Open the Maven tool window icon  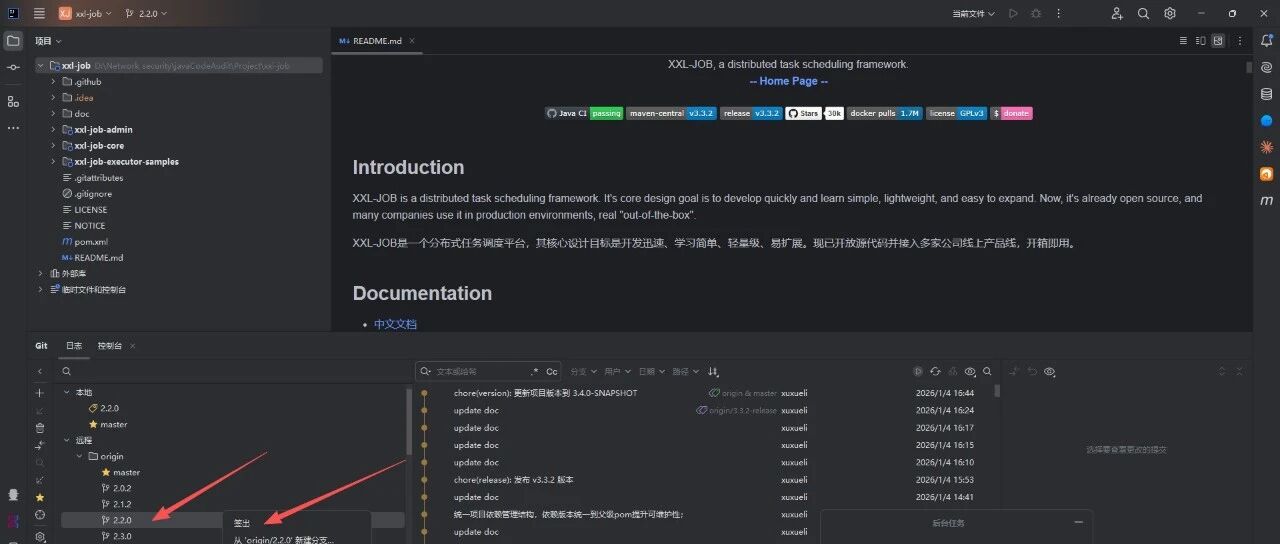(1266, 200)
